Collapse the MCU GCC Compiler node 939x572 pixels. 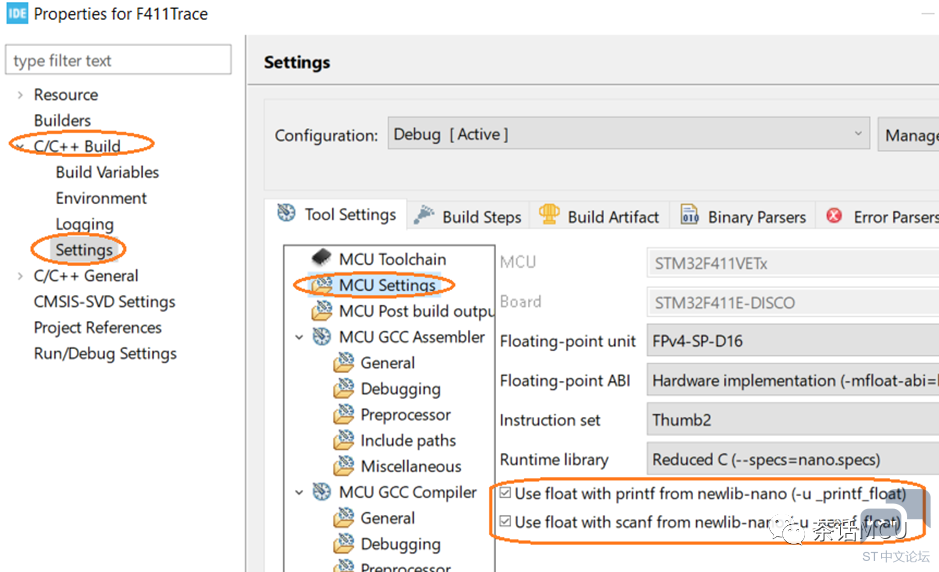point(299,492)
